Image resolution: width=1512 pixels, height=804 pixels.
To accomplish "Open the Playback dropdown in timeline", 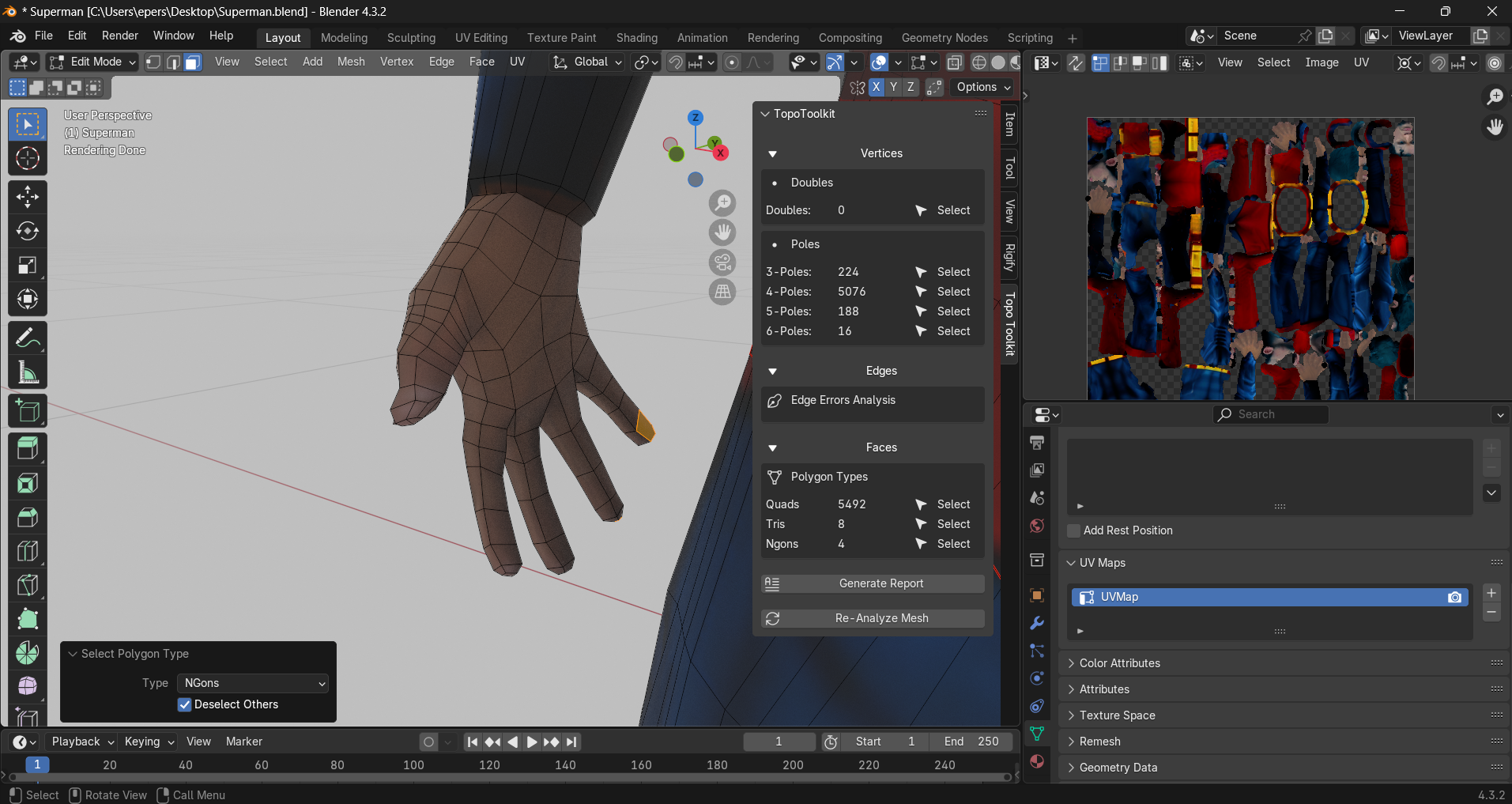I will pyautogui.click(x=81, y=742).
